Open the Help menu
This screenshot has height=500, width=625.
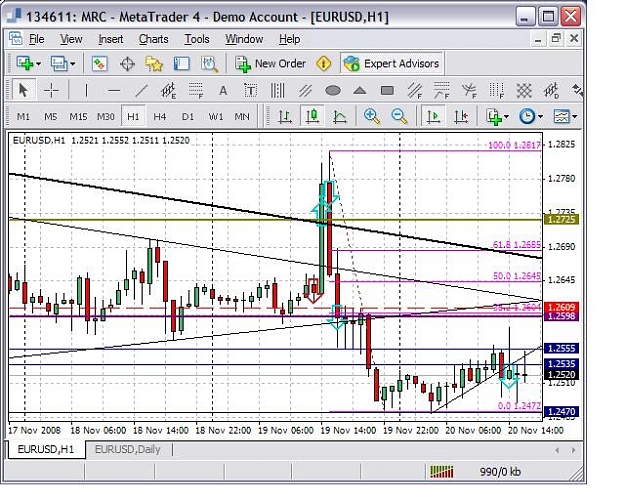pyautogui.click(x=289, y=39)
